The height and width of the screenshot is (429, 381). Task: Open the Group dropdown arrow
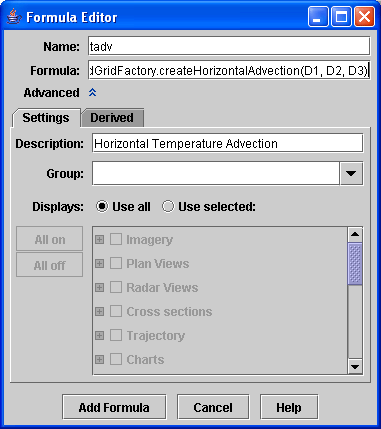(x=351, y=173)
